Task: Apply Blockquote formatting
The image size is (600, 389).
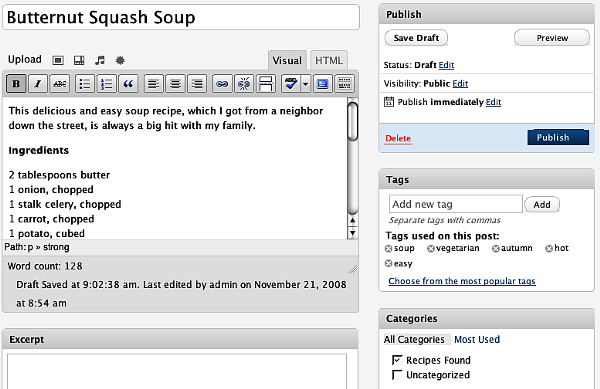Action: [x=128, y=83]
